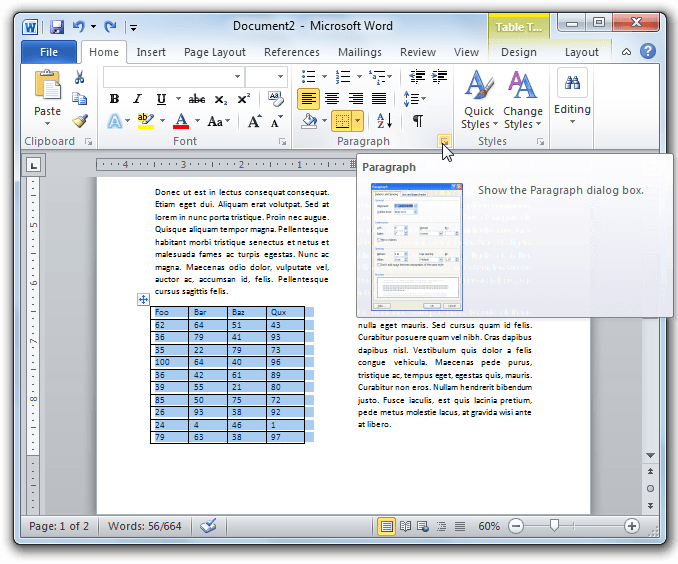Apply Bold formatting
The image size is (678, 564).
pos(114,99)
